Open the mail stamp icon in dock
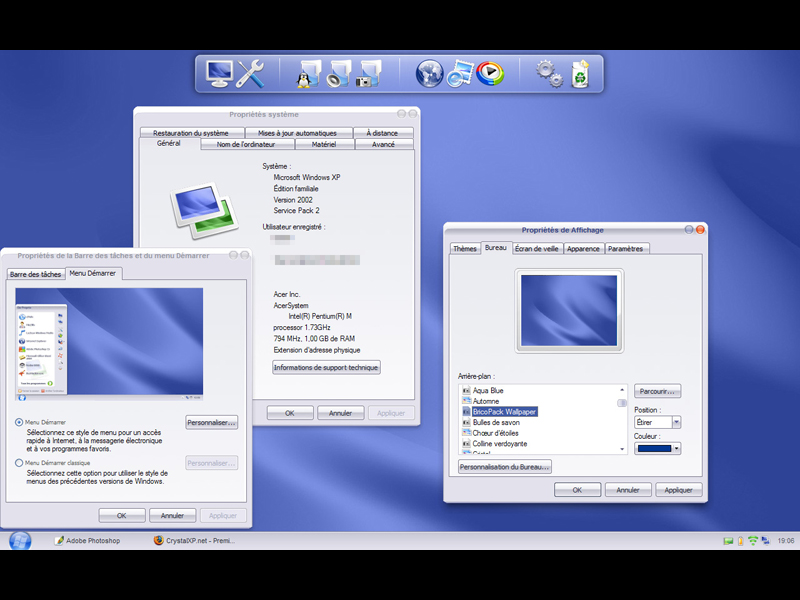The height and width of the screenshot is (600, 800). (x=460, y=74)
